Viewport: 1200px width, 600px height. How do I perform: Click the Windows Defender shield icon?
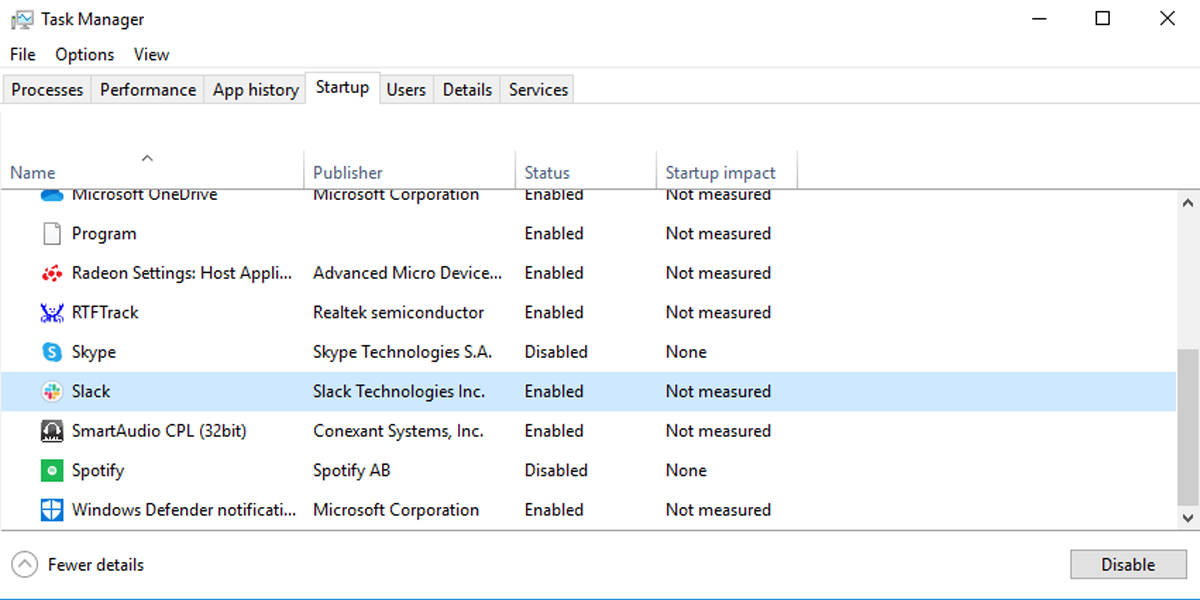[x=52, y=510]
